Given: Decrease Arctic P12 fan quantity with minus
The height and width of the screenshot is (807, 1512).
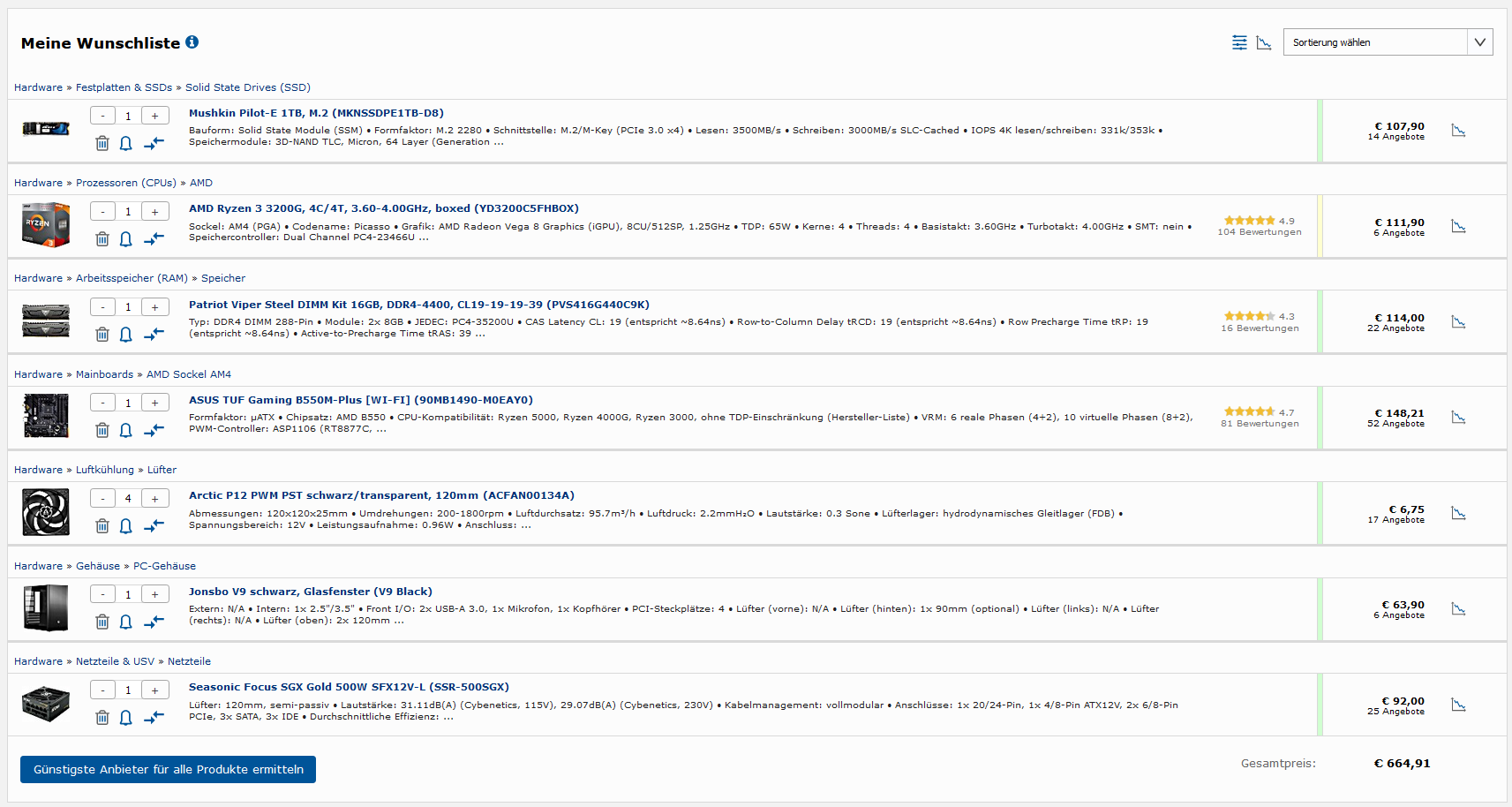Looking at the screenshot, I should click(x=102, y=499).
